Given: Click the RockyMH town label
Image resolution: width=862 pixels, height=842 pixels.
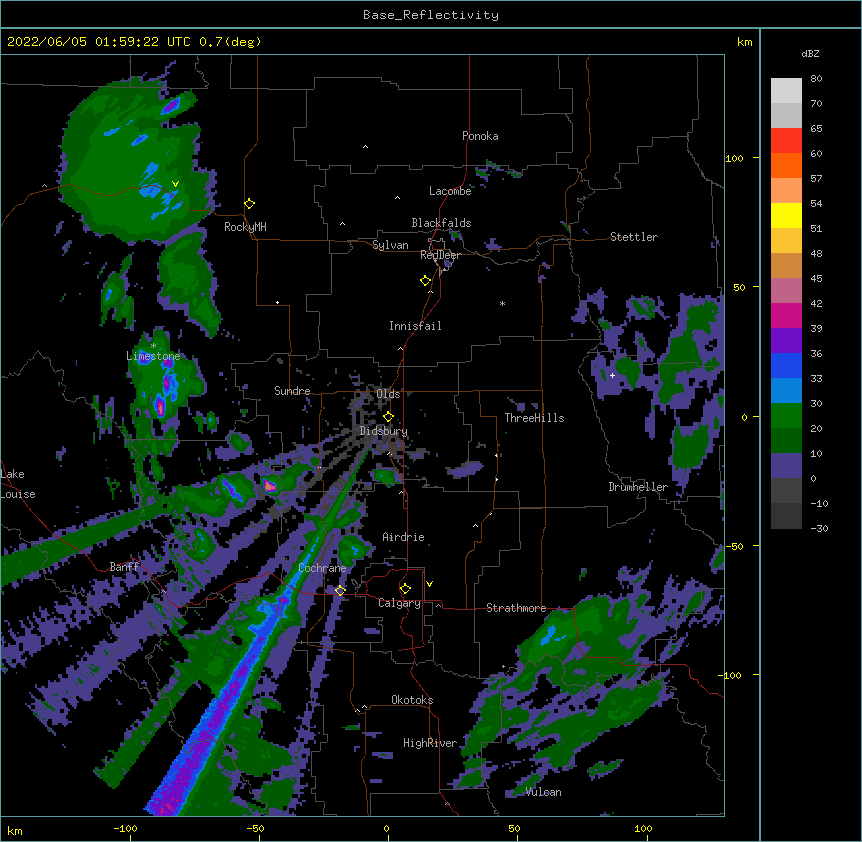Looking at the screenshot, I should 245,227.
